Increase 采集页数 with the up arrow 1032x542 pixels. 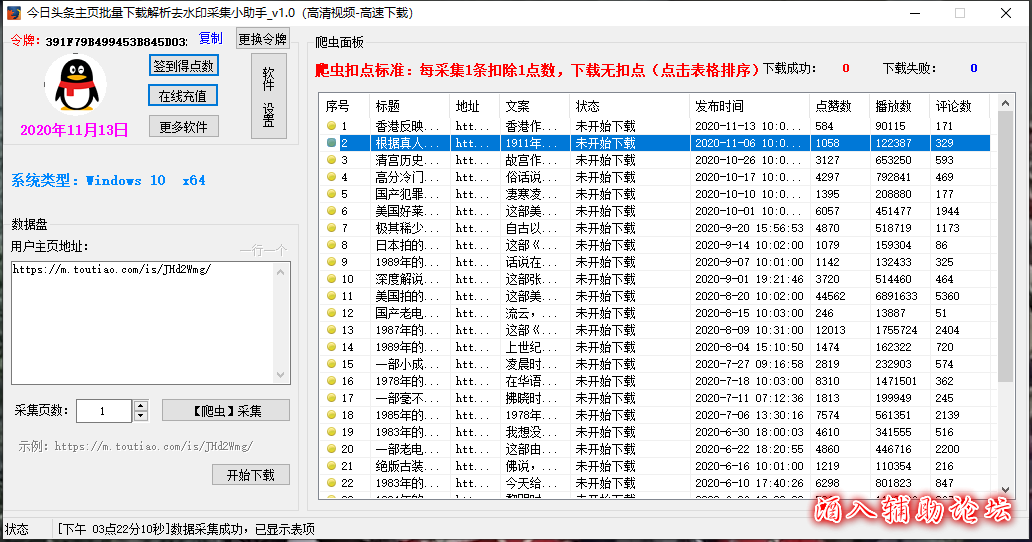point(141,406)
